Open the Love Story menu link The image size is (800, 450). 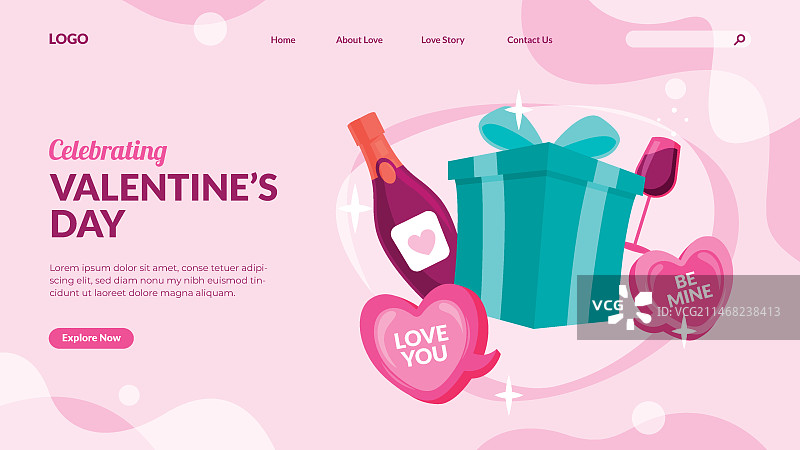[443, 40]
